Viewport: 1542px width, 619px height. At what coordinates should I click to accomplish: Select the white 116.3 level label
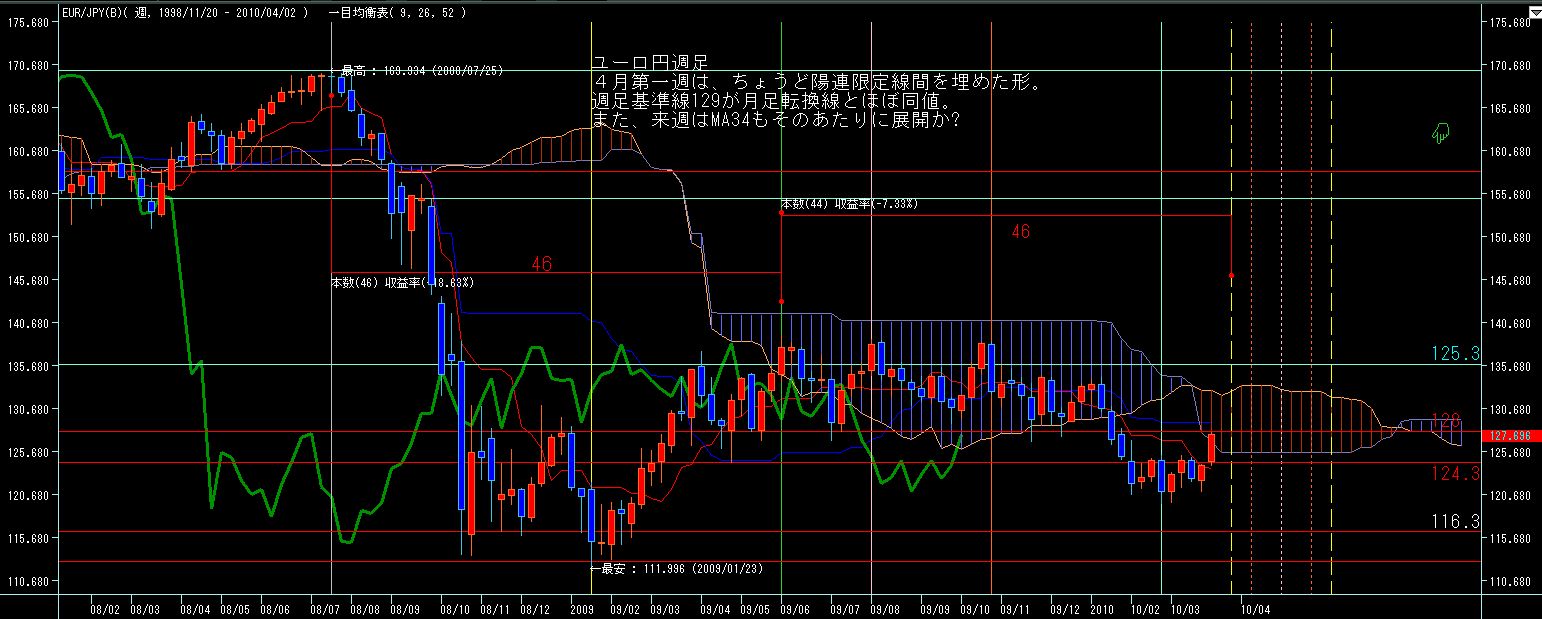(x=1455, y=522)
